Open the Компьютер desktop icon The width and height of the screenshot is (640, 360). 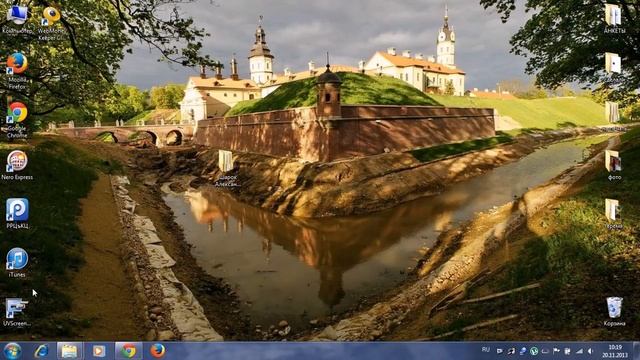coord(17,19)
